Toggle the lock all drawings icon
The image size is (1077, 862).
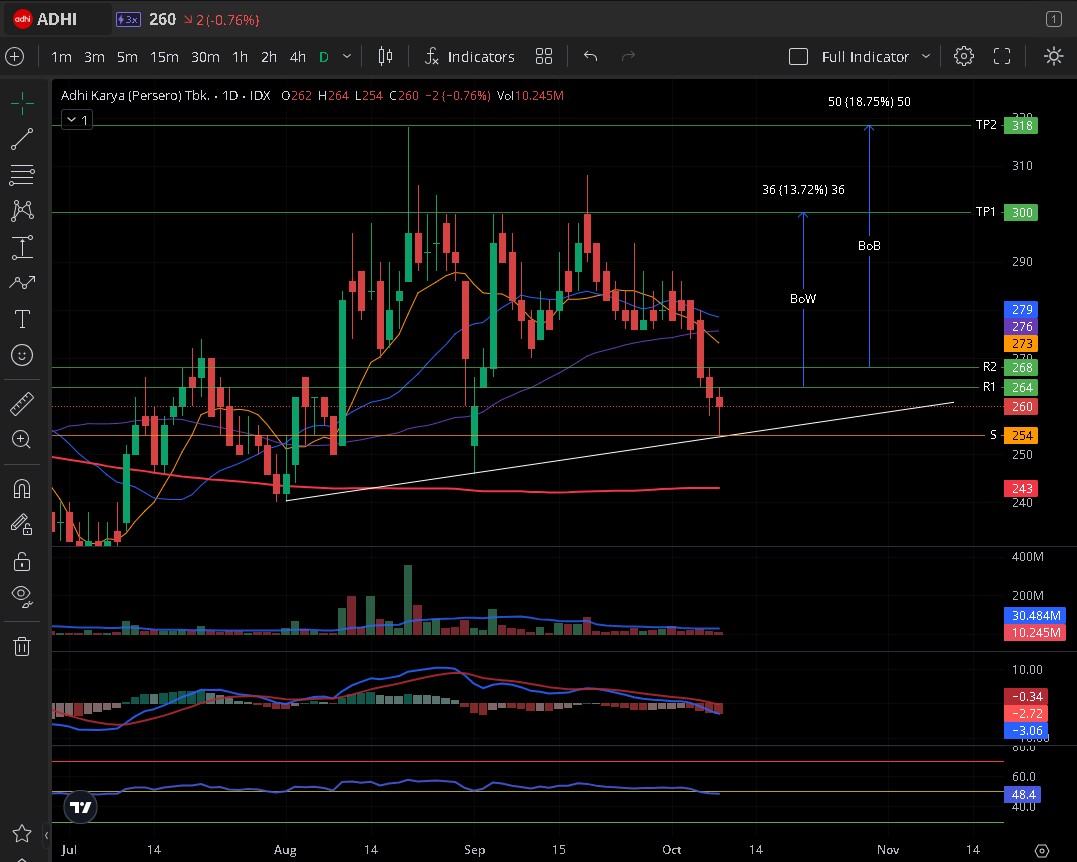click(21, 561)
